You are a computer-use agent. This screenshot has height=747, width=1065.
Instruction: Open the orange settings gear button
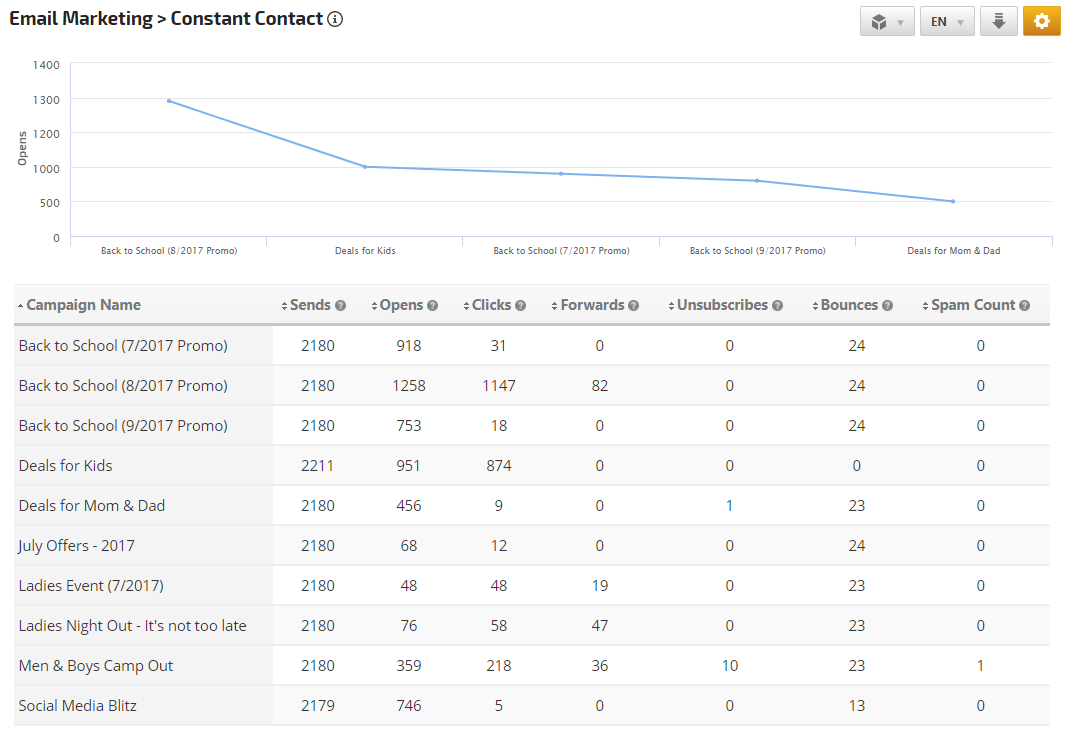click(x=1041, y=21)
